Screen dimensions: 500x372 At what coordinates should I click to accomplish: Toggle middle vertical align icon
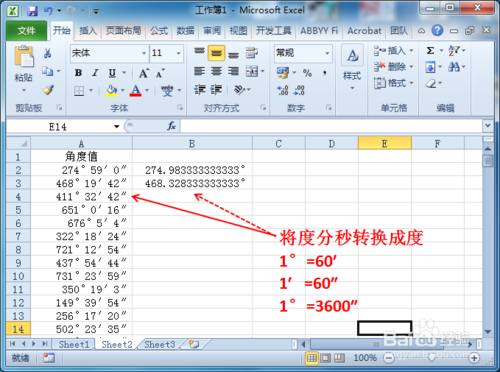(x=216, y=53)
